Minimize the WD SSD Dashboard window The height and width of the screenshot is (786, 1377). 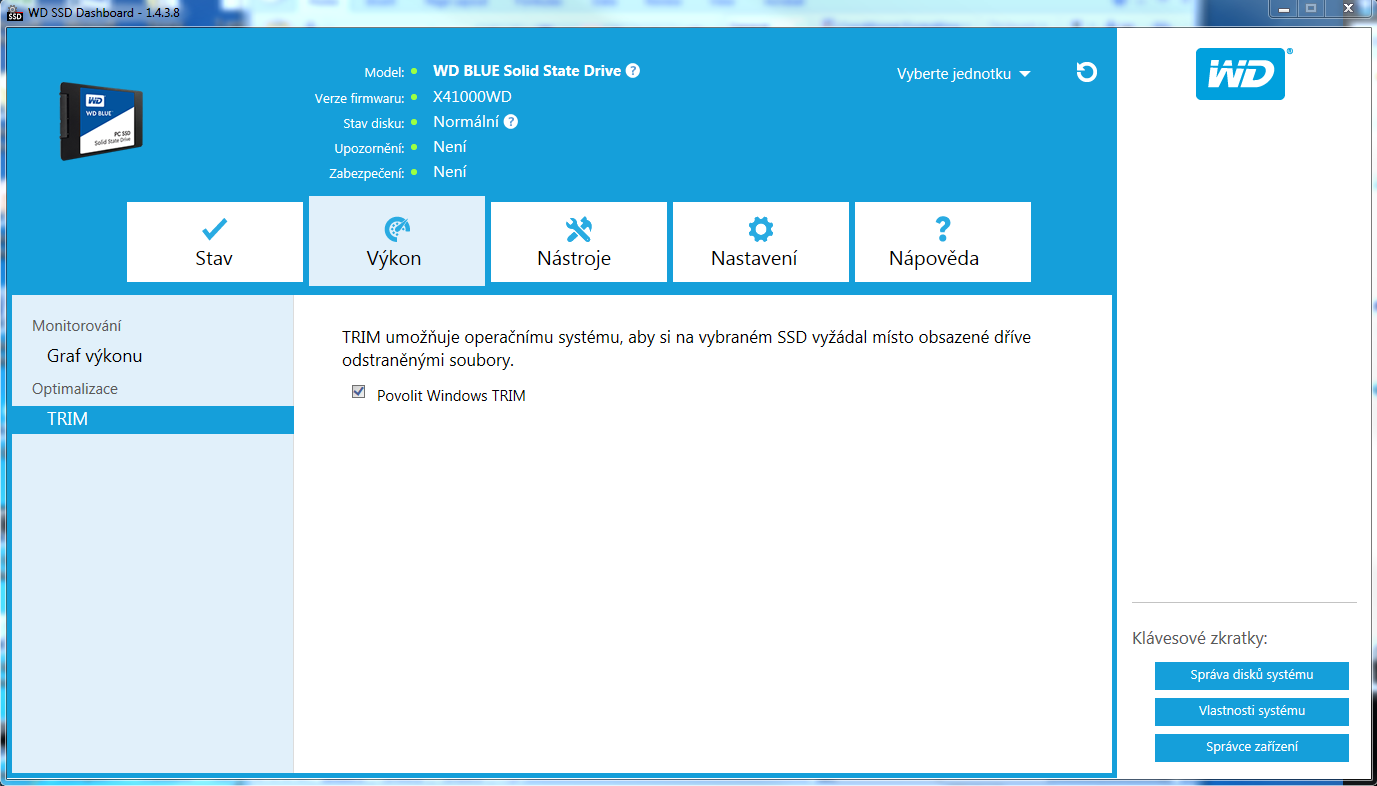point(1284,9)
